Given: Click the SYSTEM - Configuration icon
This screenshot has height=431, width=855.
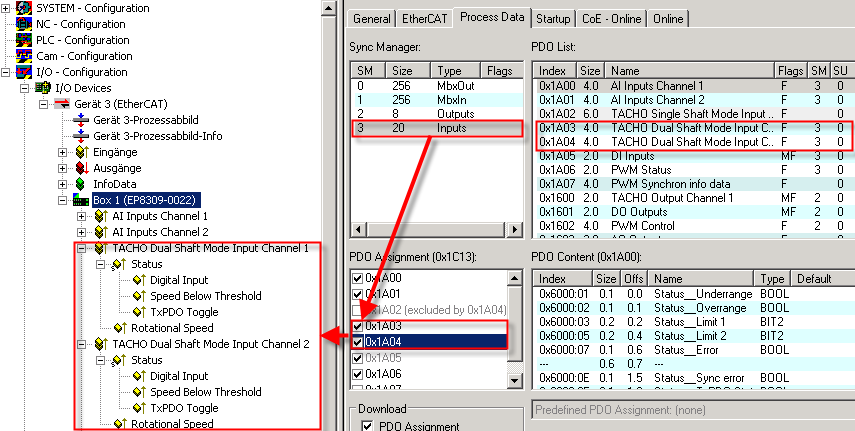Looking at the screenshot, I should tap(24, 8).
